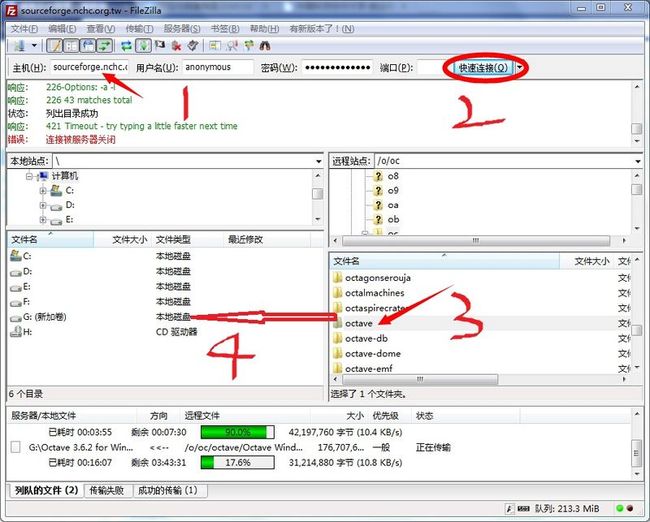Switch to the 成功的传输 (1) tab
This screenshot has width=650, height=522.
(x=168, y=490)
